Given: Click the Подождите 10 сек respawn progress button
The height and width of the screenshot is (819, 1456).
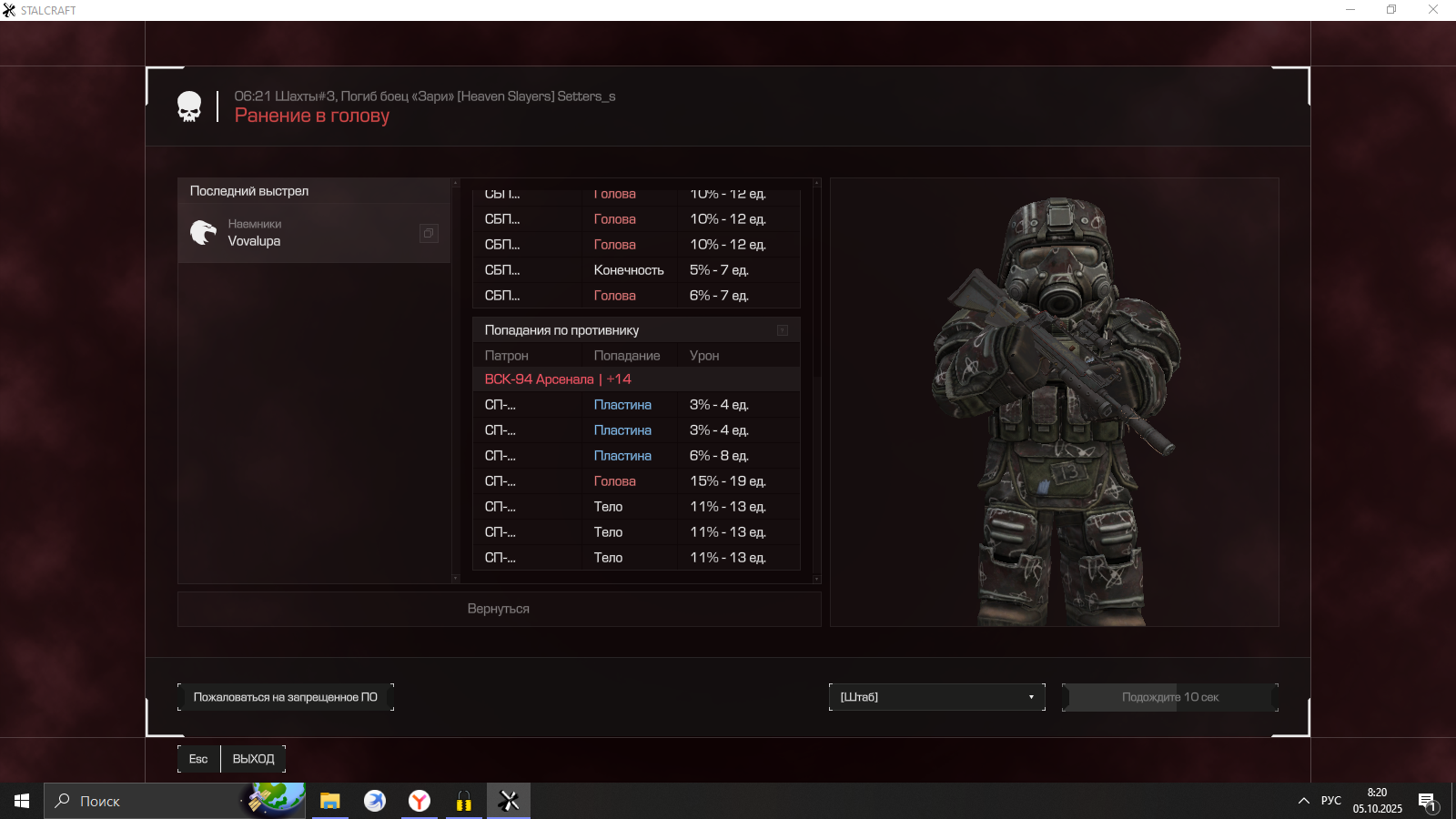Looking at the screenshot, I should coord(1169,697).
